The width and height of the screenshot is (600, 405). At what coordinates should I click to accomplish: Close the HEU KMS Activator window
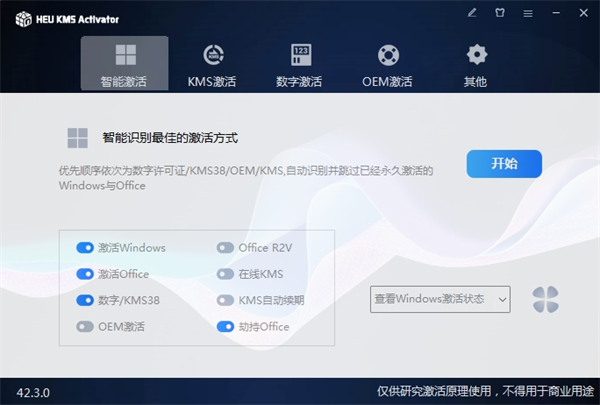(584, 13)
